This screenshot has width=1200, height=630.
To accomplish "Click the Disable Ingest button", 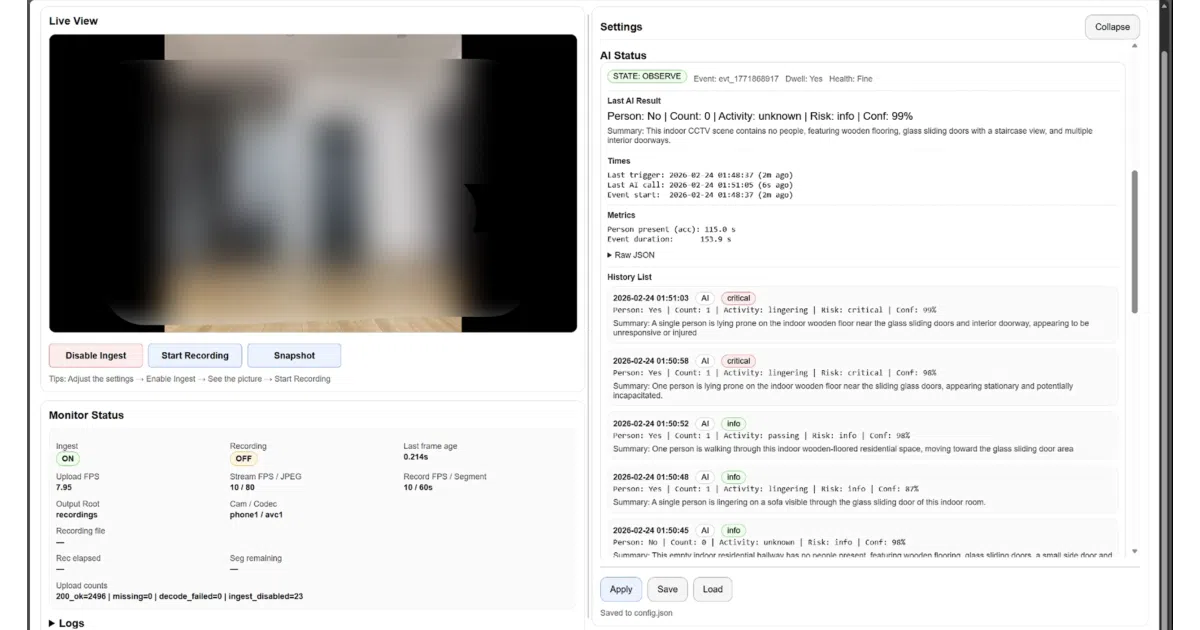I will pos(96,355).
